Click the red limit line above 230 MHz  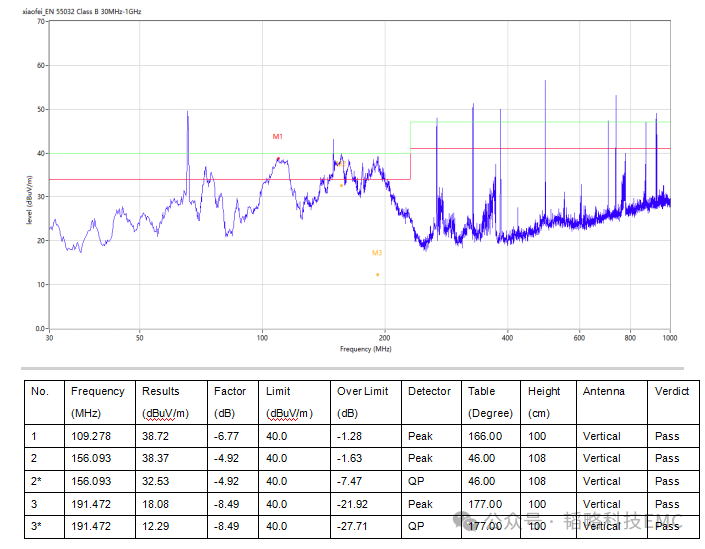[x=540, y=148]
